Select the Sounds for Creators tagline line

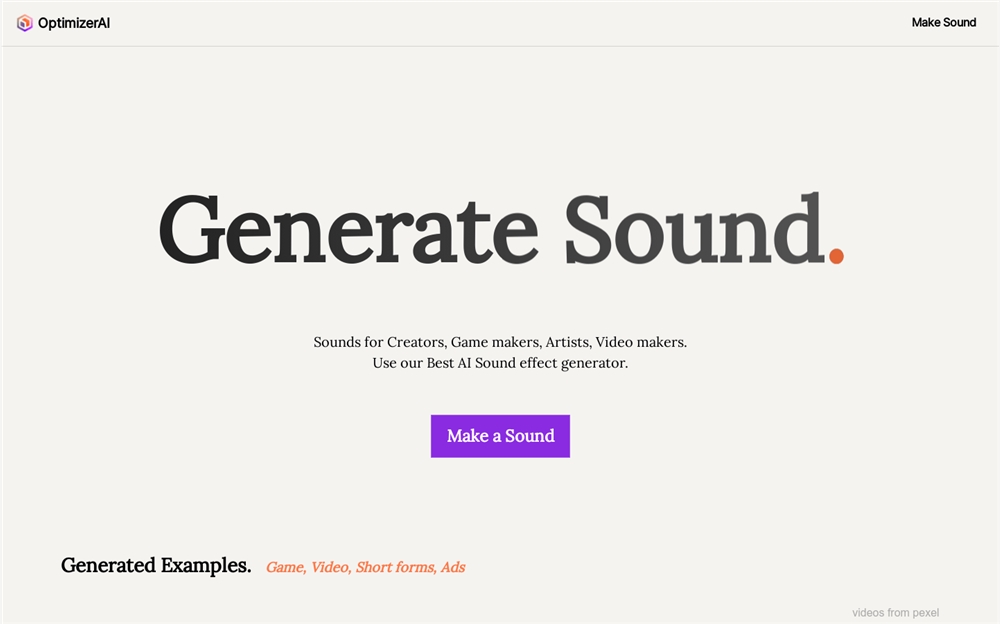(500, 342)
